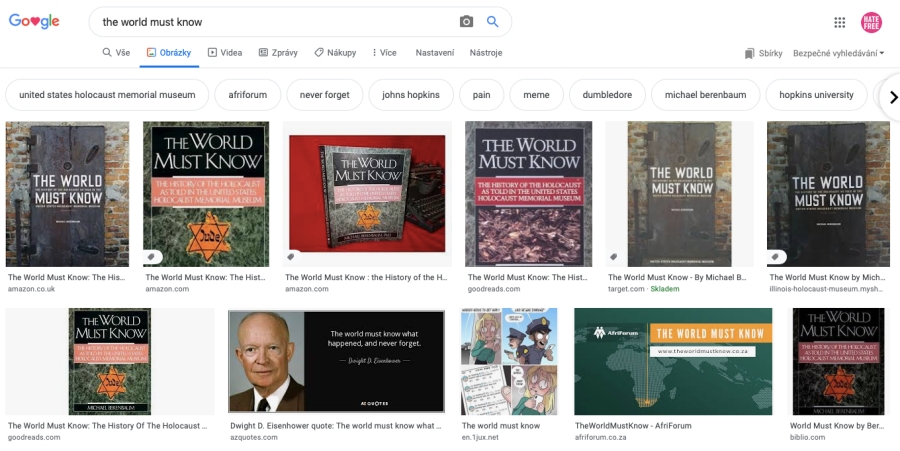
Task: Open the goodreads.com book cover in top row
Action: [x=528, y=194]
